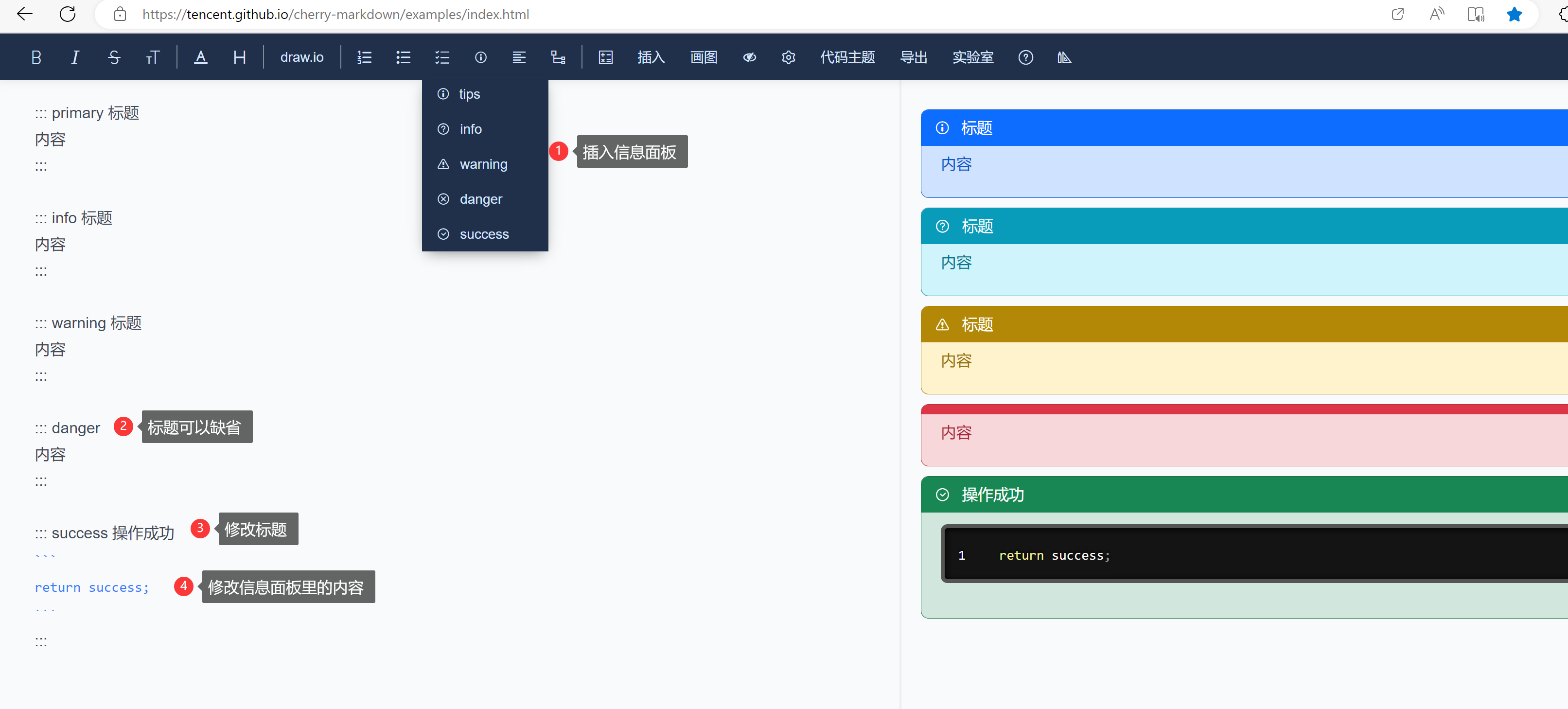Apply strikethrough to text
The height and width of the screenshot is (709, 1568).
(x=114, y=56)
